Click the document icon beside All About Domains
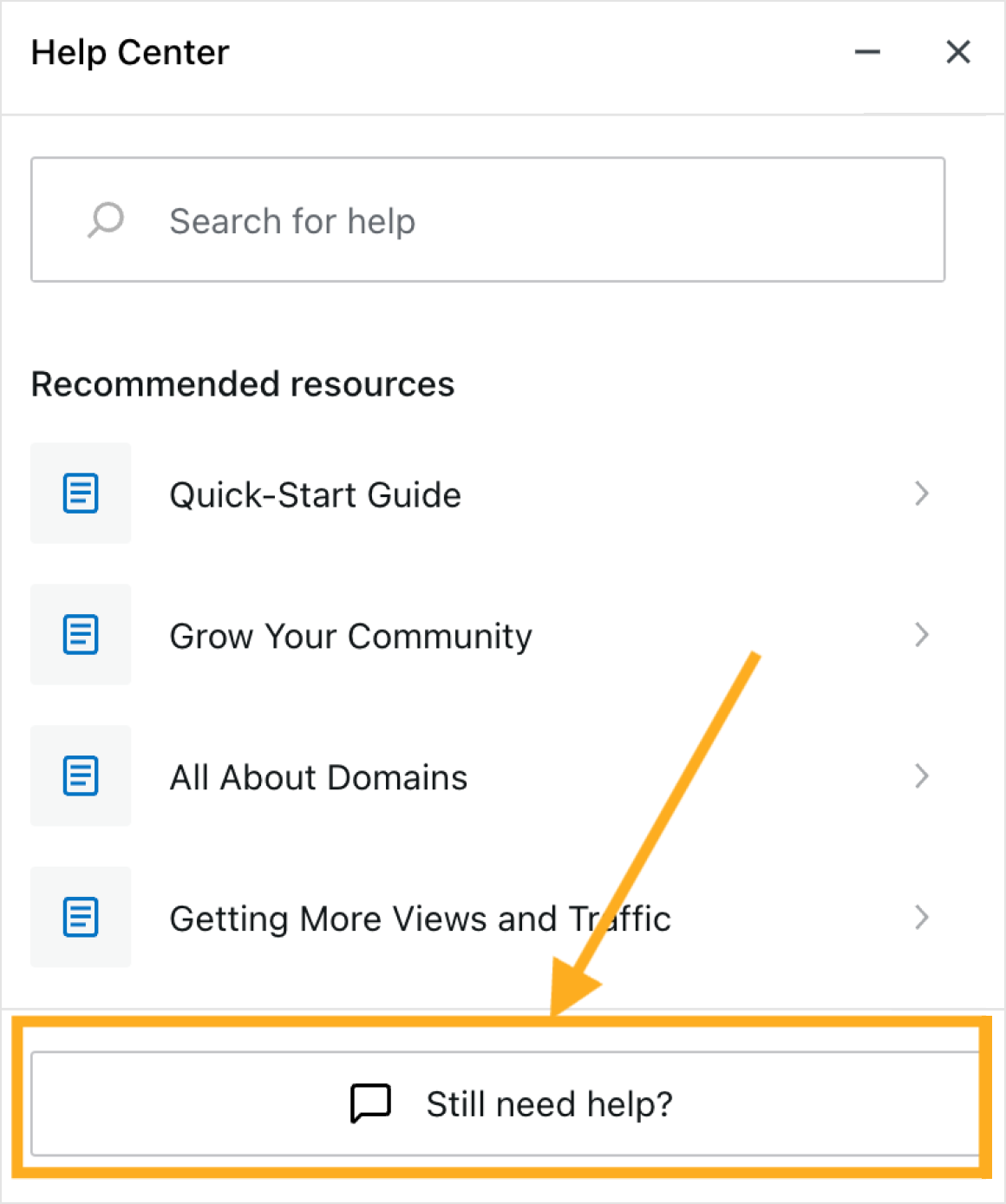Screen dimensions: 1006x1204 [80, 775]
